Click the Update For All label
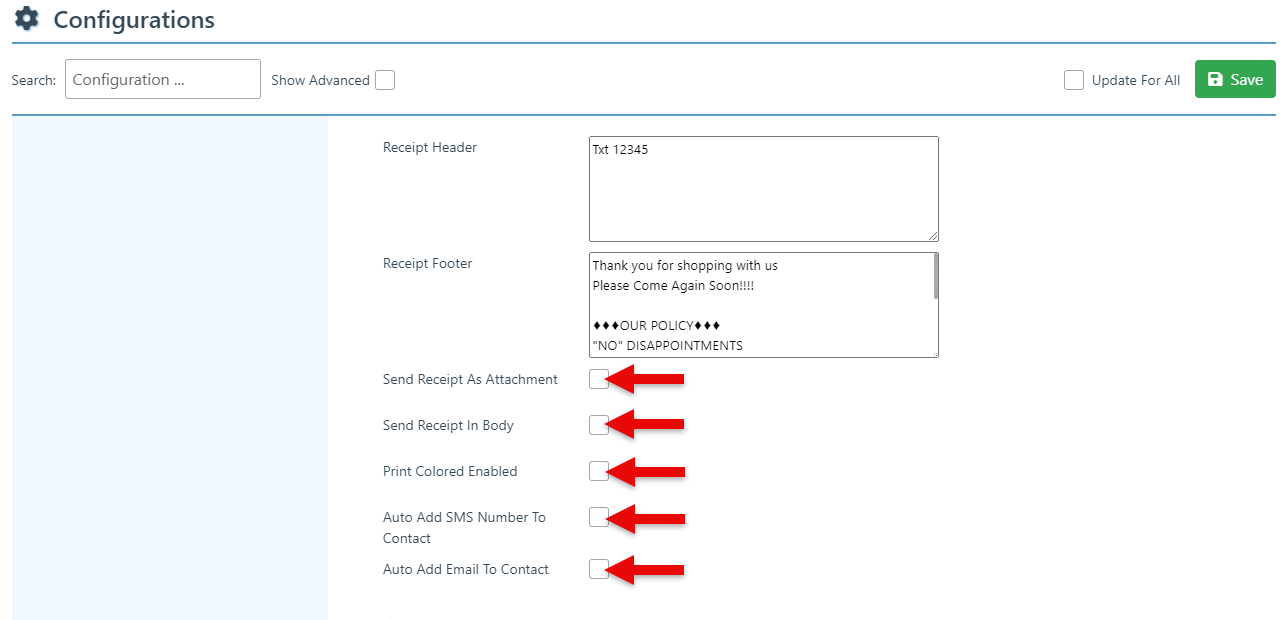 click(1135, 81)
